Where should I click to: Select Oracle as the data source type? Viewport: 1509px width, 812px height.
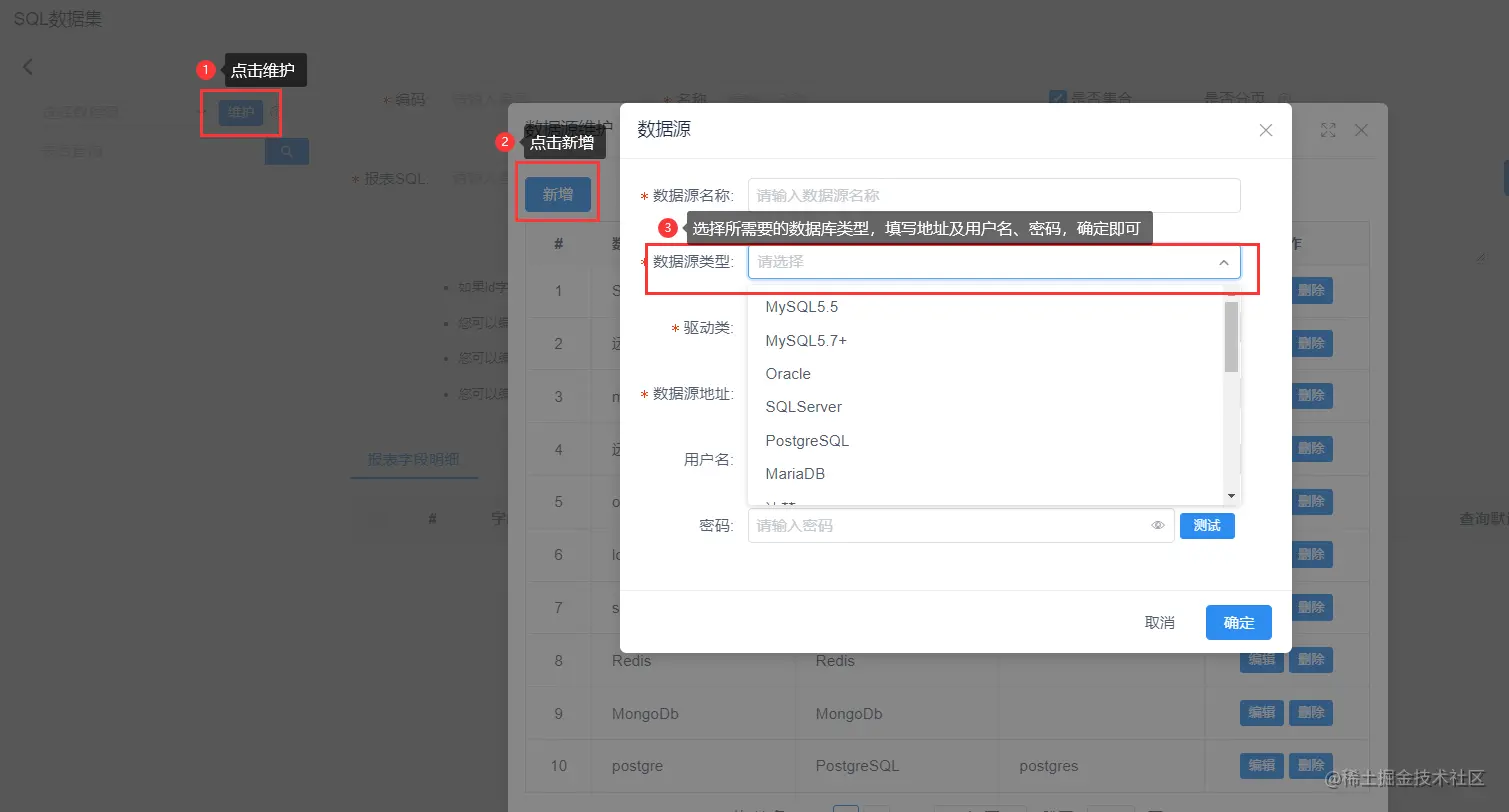point(986,374)
